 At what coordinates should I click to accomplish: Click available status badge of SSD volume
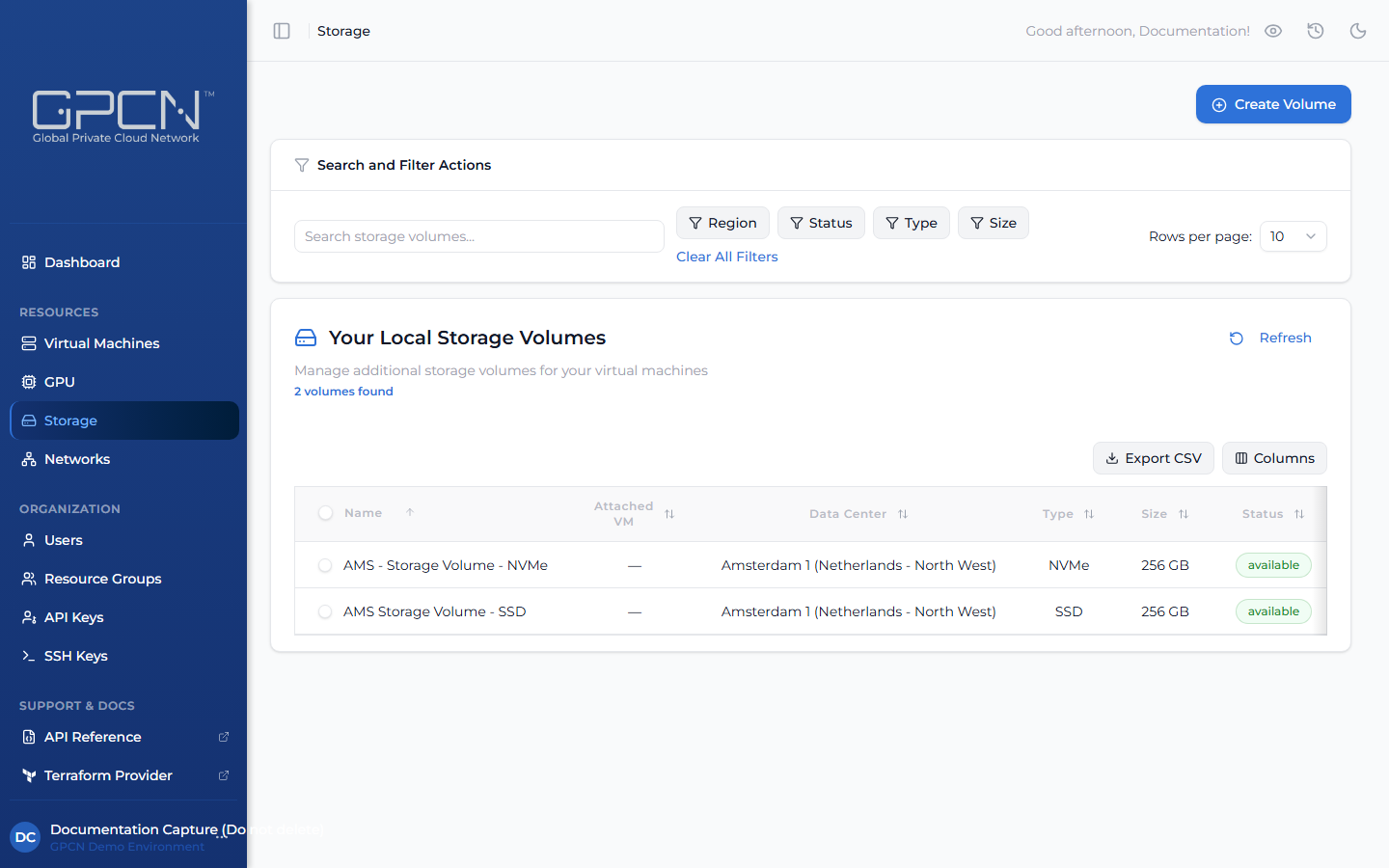click(1273, 611)
